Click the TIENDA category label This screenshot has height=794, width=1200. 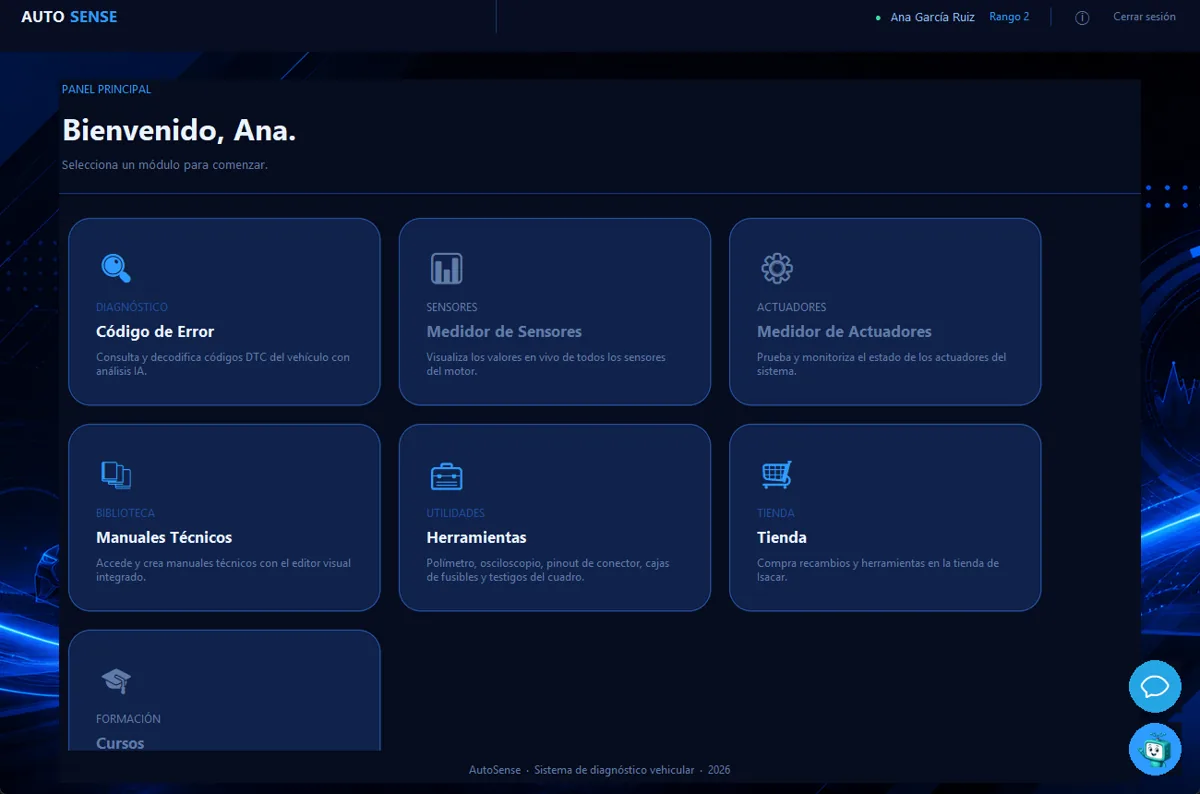point(776,513)
